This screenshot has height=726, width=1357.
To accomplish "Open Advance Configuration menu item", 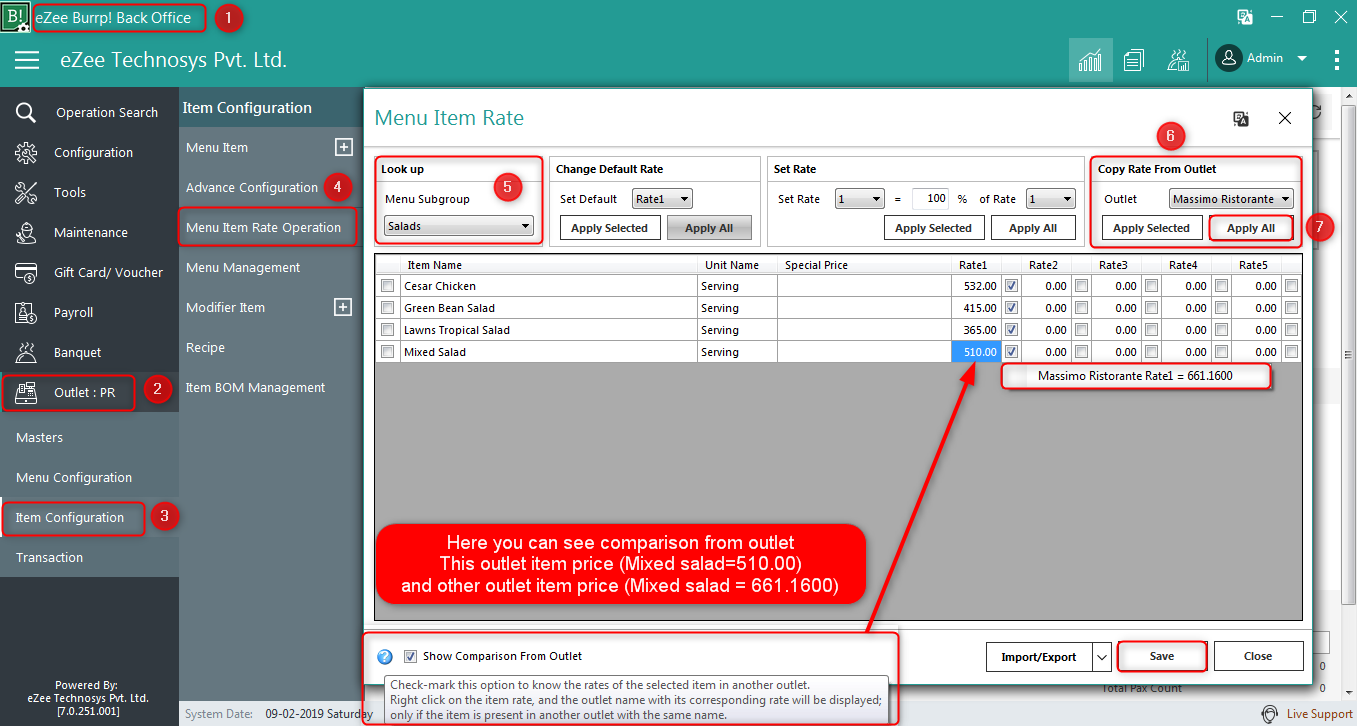I will click(x=252, y=187).
